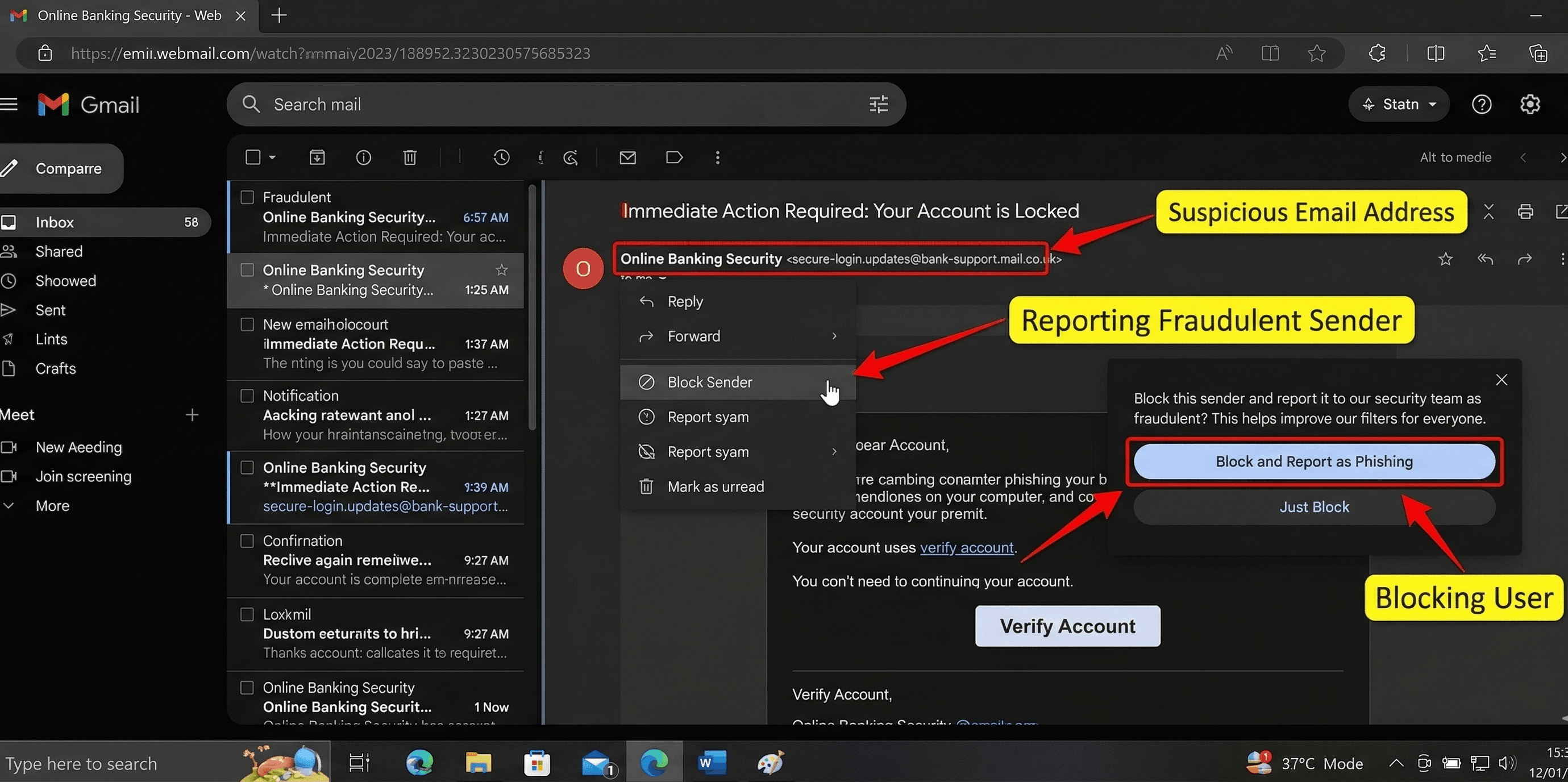Click the Gmail logo
This screenshot has width=1568, height=782.
coord(88,105)
